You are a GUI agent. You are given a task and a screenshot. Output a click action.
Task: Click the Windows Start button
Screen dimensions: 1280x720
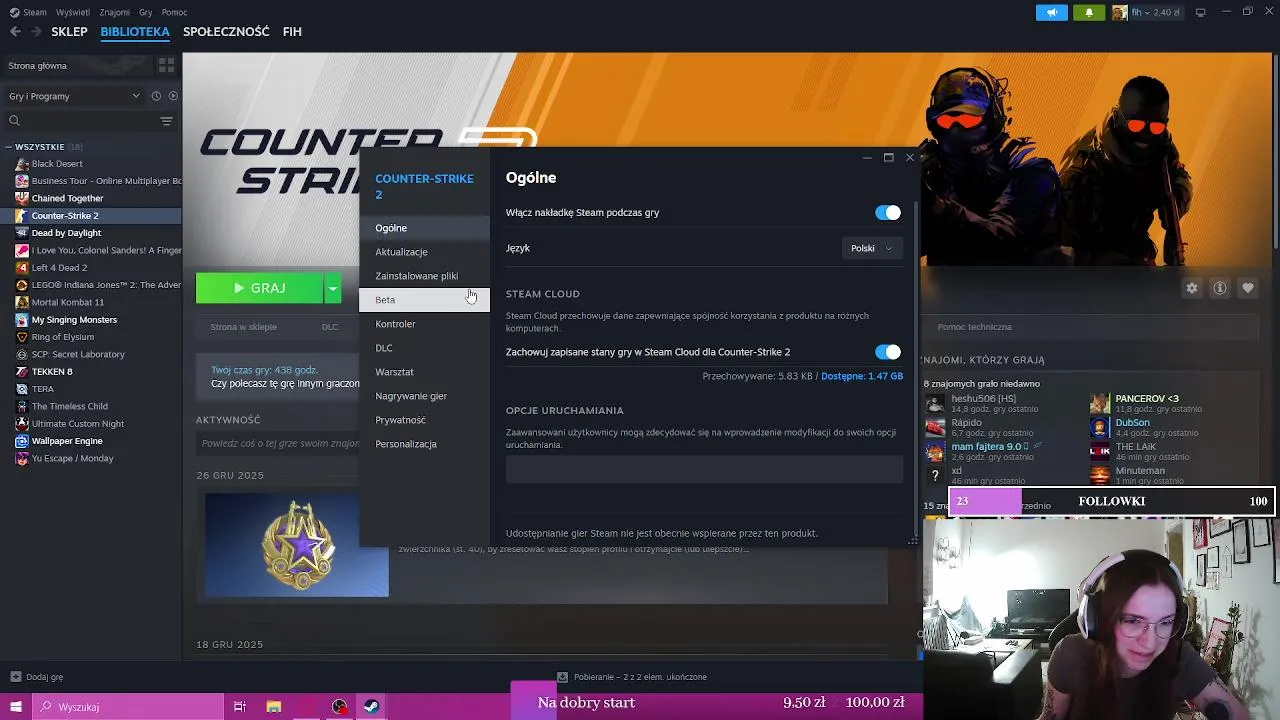coord(15,707)
